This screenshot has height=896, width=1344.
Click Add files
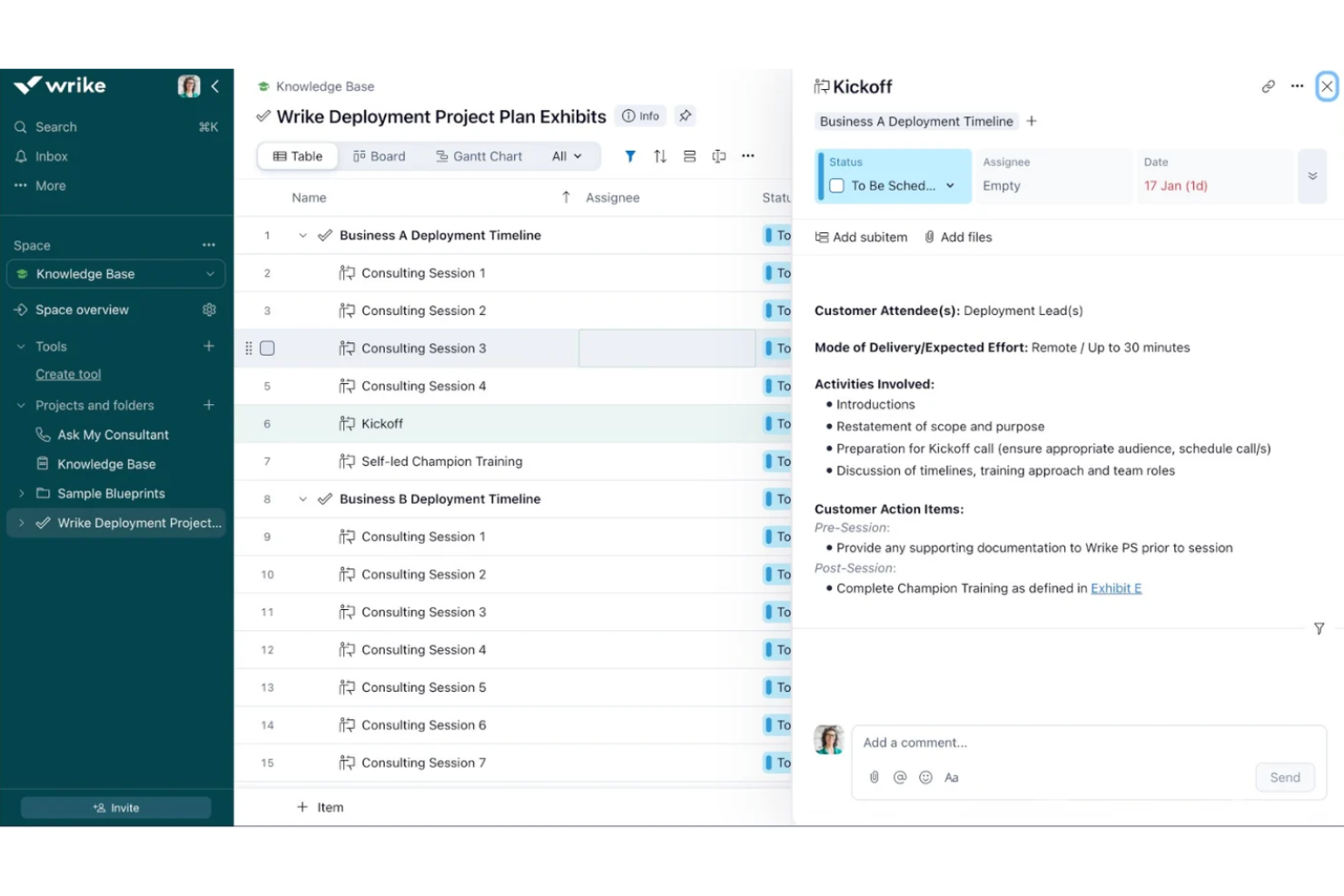click(x=958, y=237)
